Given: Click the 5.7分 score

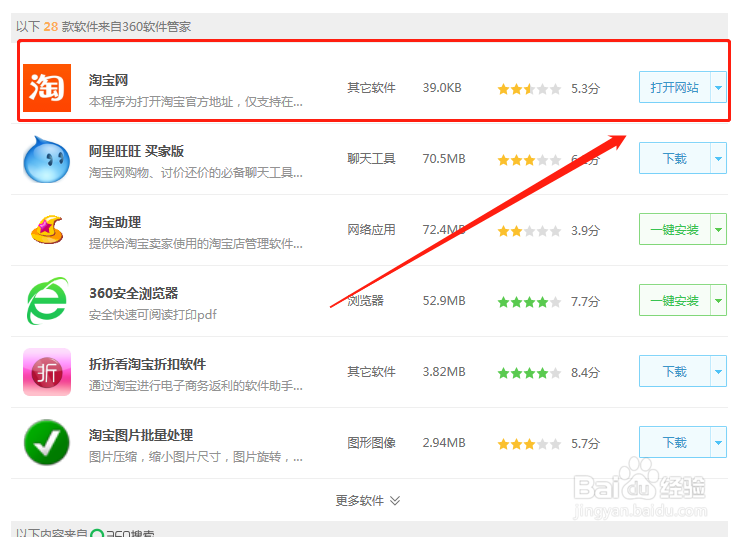Looking at the screenshot, I should tap(585, 444).
